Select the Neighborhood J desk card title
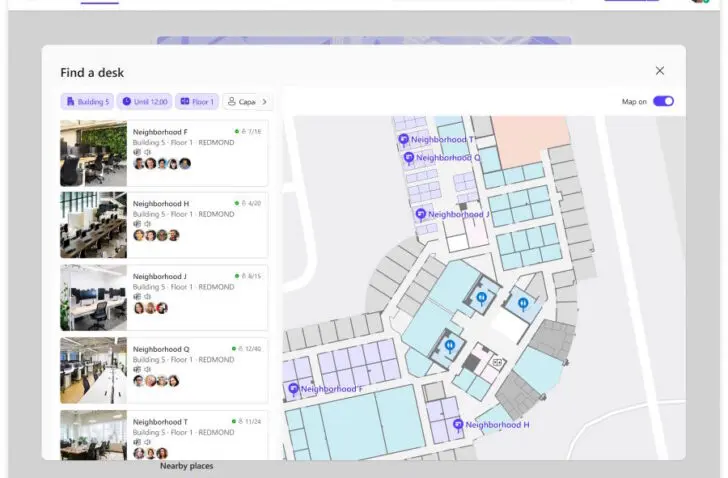Image resolution: width=728 pixels, height=478 pixels. pos(160,277)
